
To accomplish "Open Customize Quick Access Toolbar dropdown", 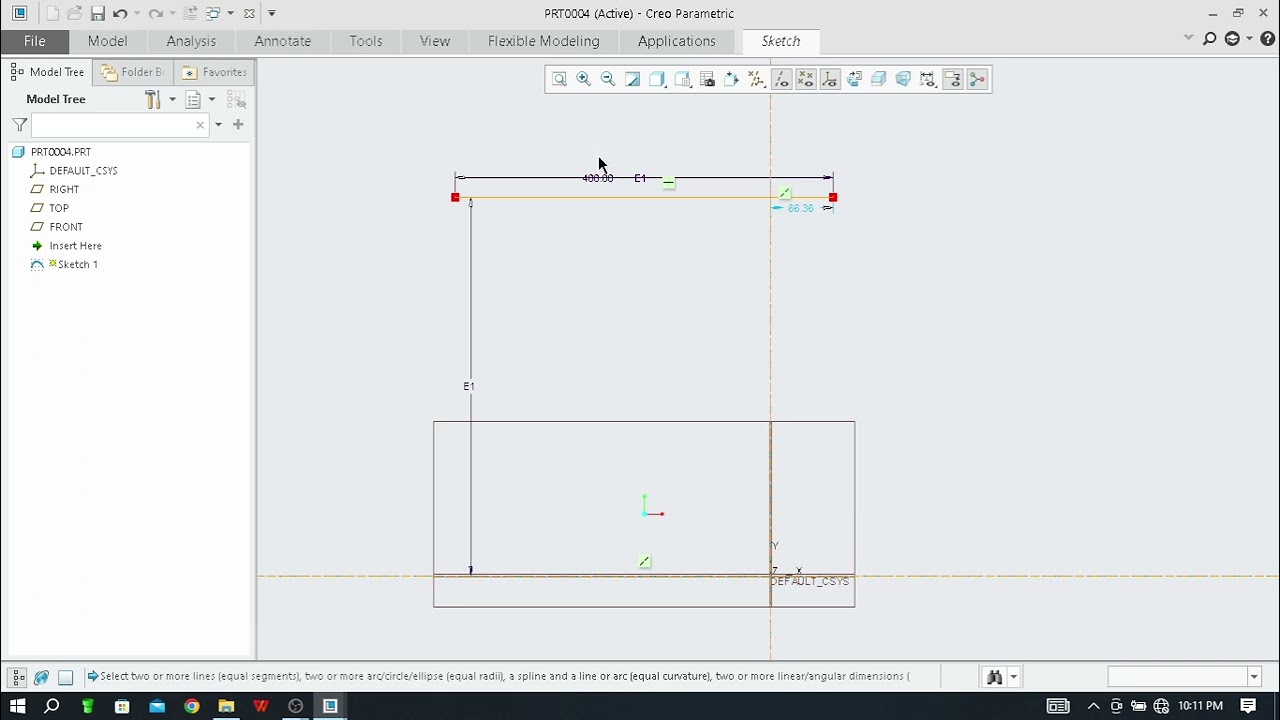I will (x=272, y=13).
